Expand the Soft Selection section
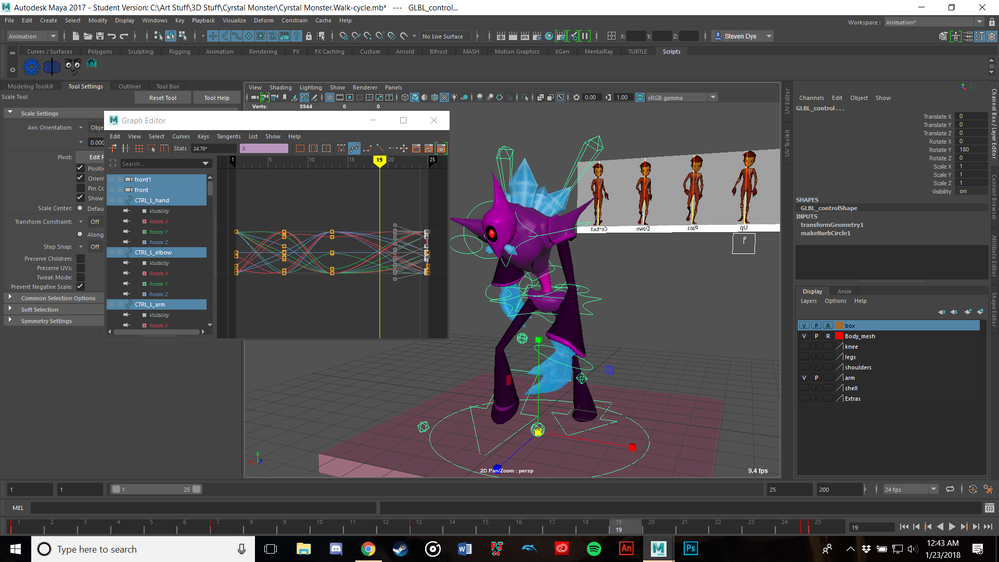This screenshot has height=562, width=999. pyautogui.click(x=10, y=309)
